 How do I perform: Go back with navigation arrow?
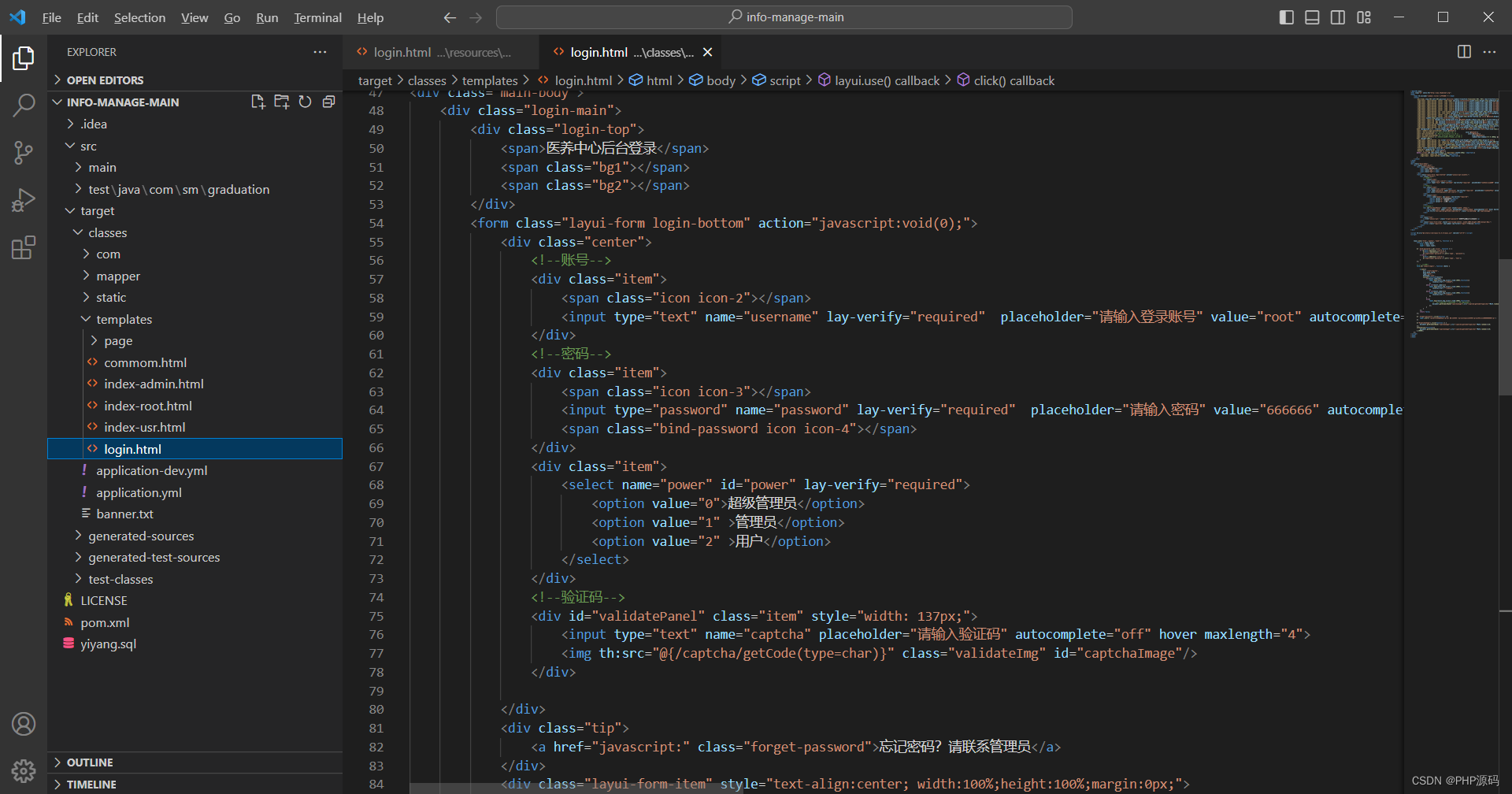[x=450, y=17]
